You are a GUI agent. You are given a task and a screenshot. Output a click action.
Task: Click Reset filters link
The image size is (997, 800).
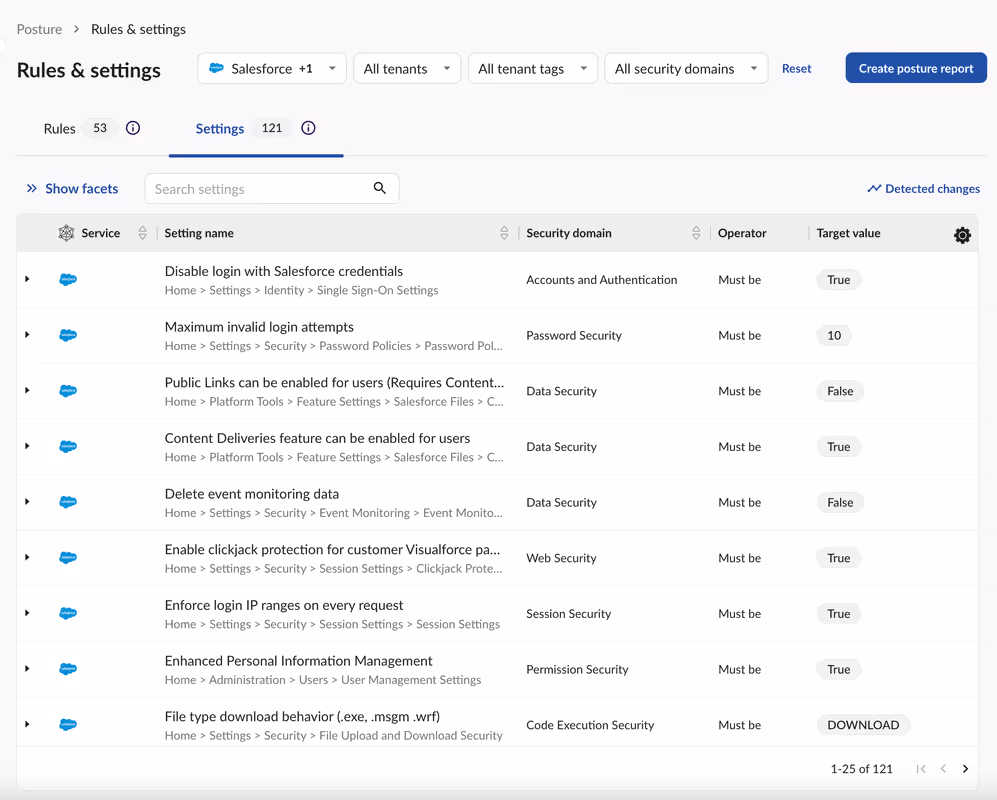pos(796,69)
